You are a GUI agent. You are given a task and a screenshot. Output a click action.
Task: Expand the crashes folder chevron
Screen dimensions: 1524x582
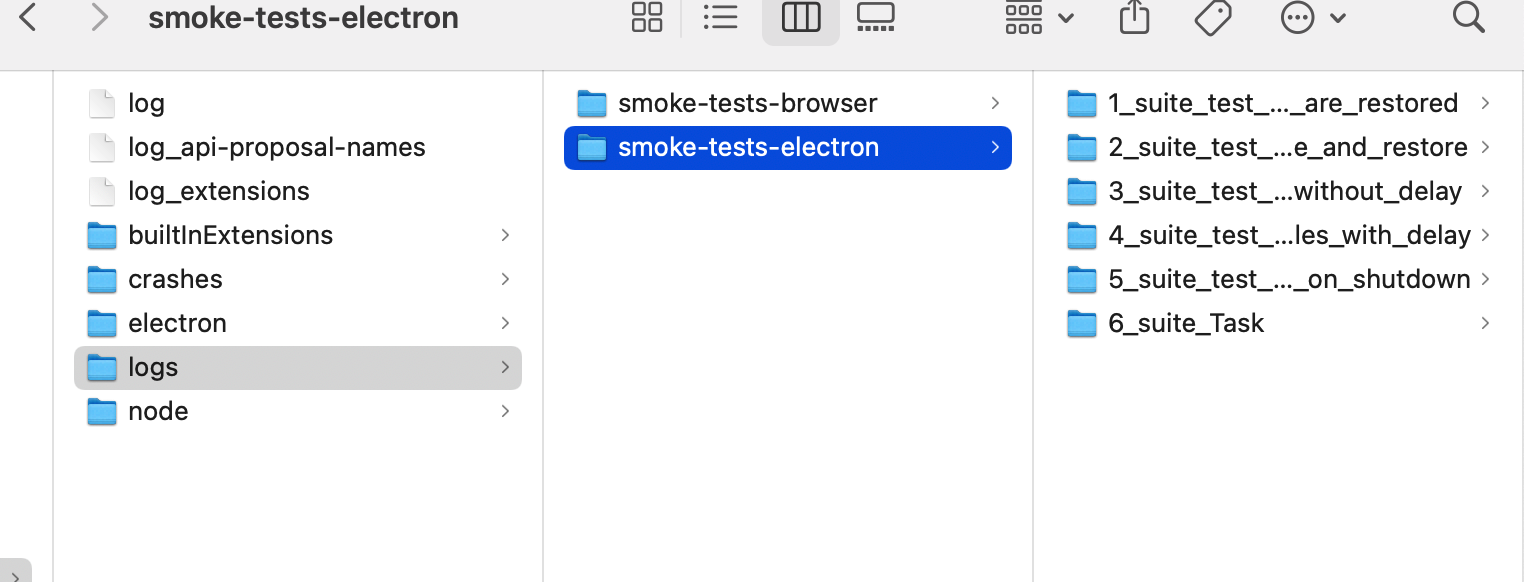(505, 279)
